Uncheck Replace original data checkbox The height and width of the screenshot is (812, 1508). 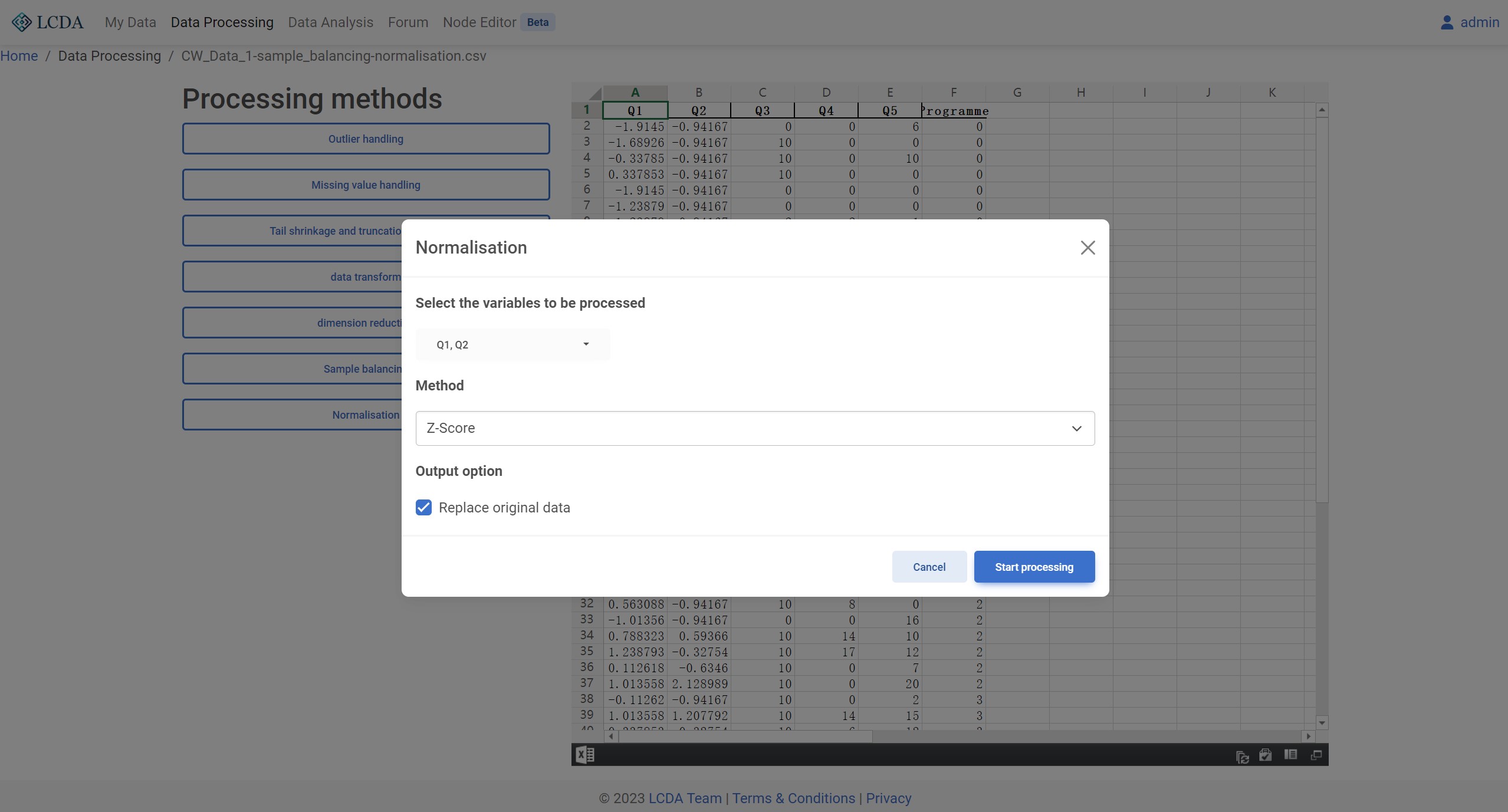[x=423, y=508]
